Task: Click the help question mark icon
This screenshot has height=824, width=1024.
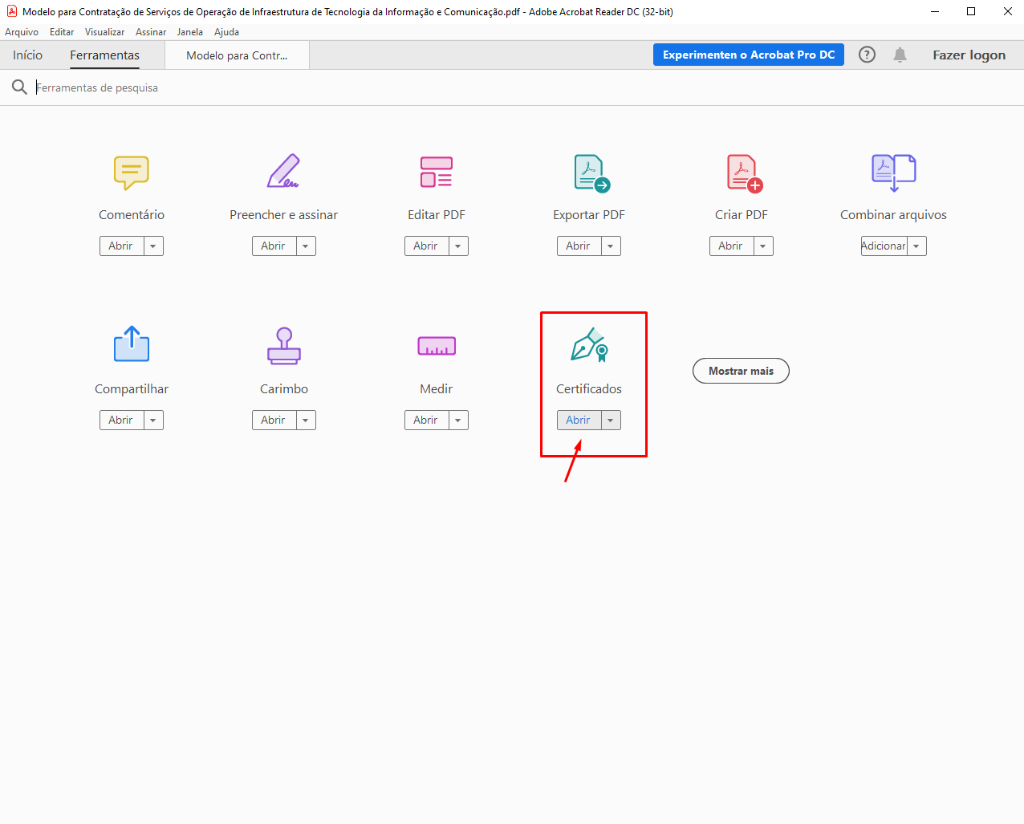Action: click(x=867, y=55)
